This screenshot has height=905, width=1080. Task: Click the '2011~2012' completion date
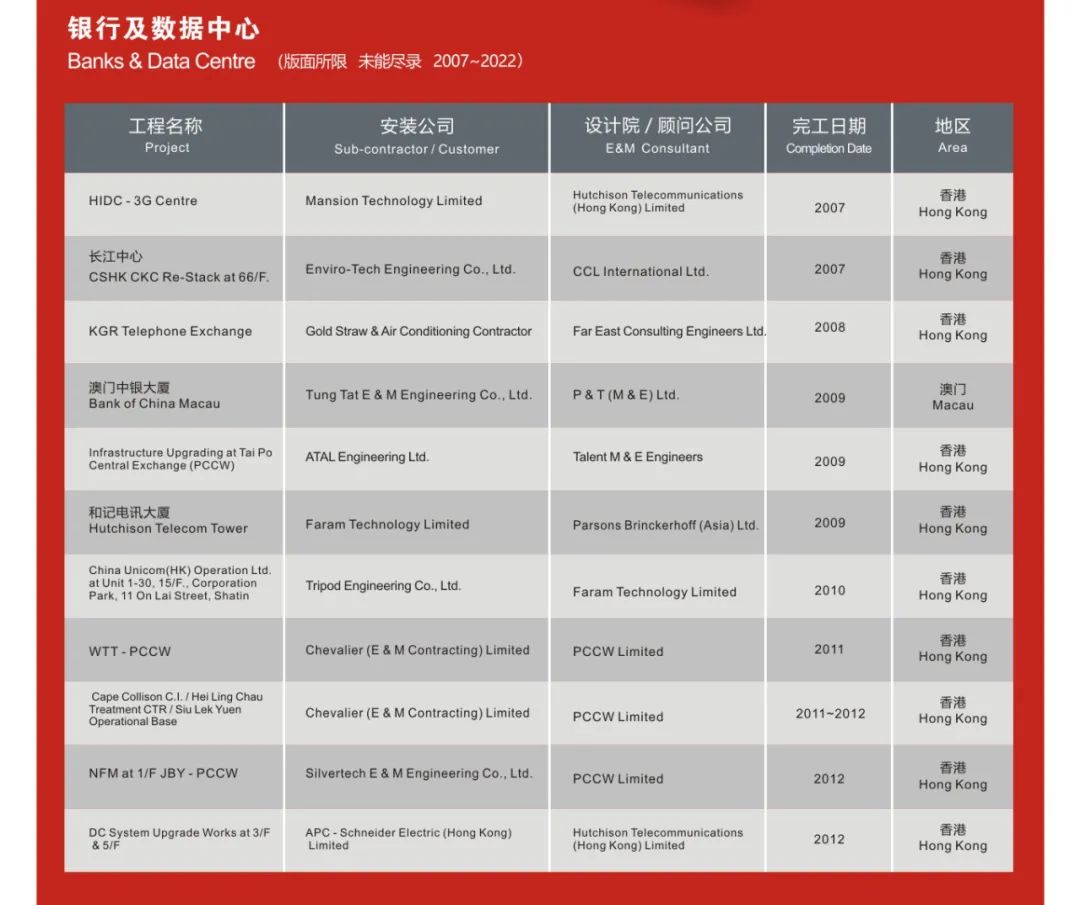830,714
